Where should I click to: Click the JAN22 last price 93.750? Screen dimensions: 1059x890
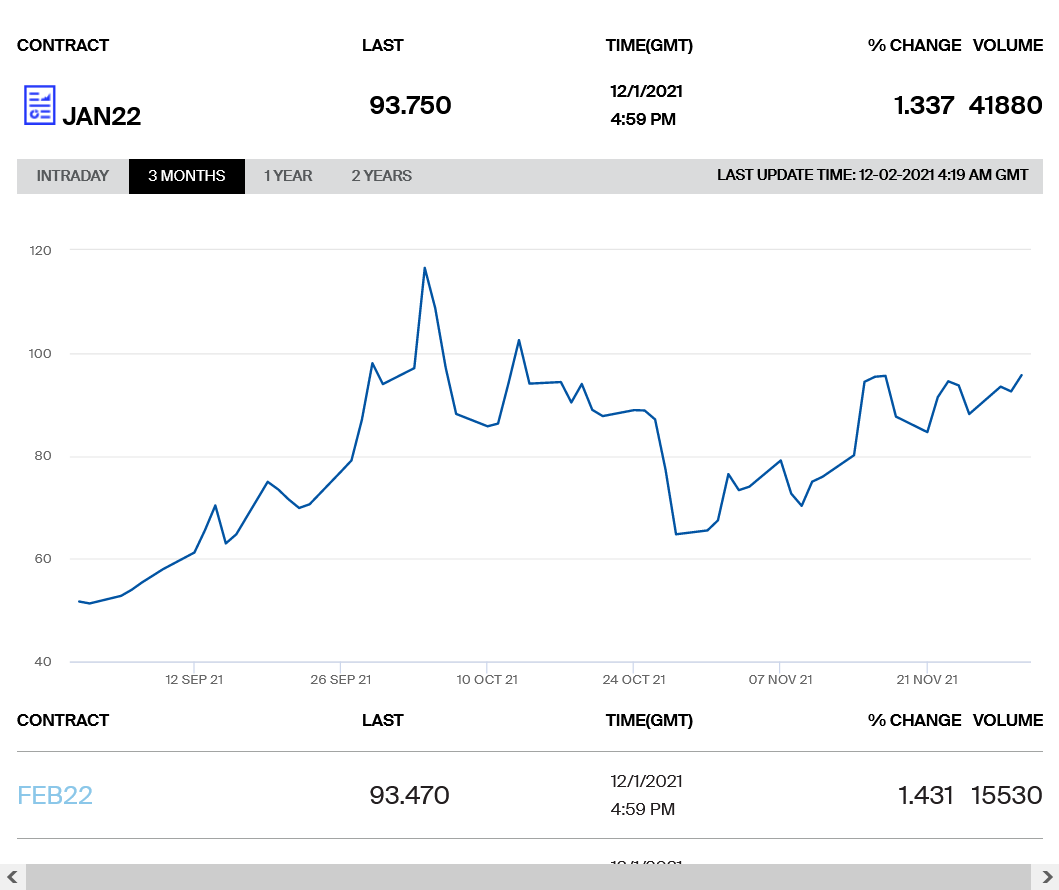click(410, 105)
